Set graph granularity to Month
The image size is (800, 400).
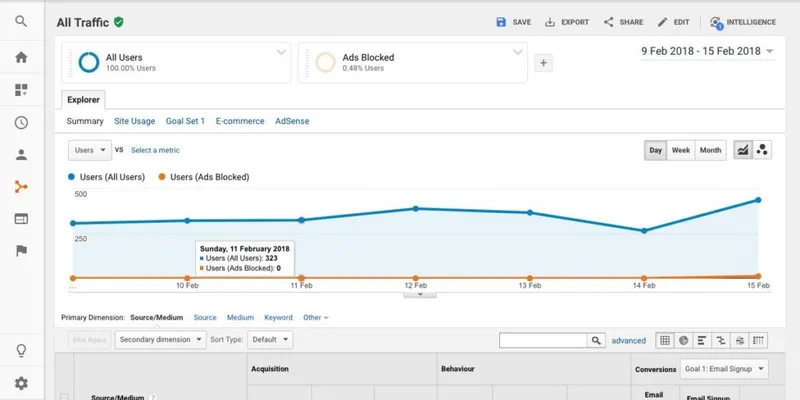[710, 151]
